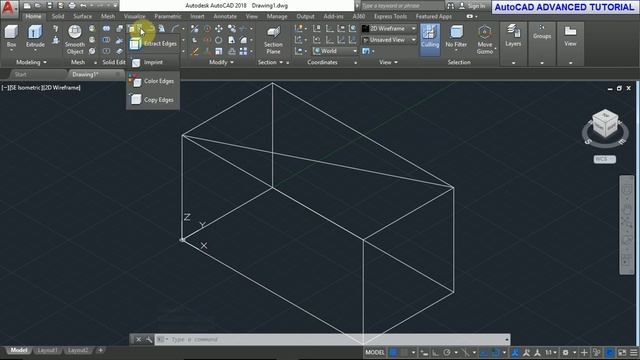Viewport: 640px width, 360px height.
Task: Click the Box solid tool icon
Action: (x=11, y=32)
